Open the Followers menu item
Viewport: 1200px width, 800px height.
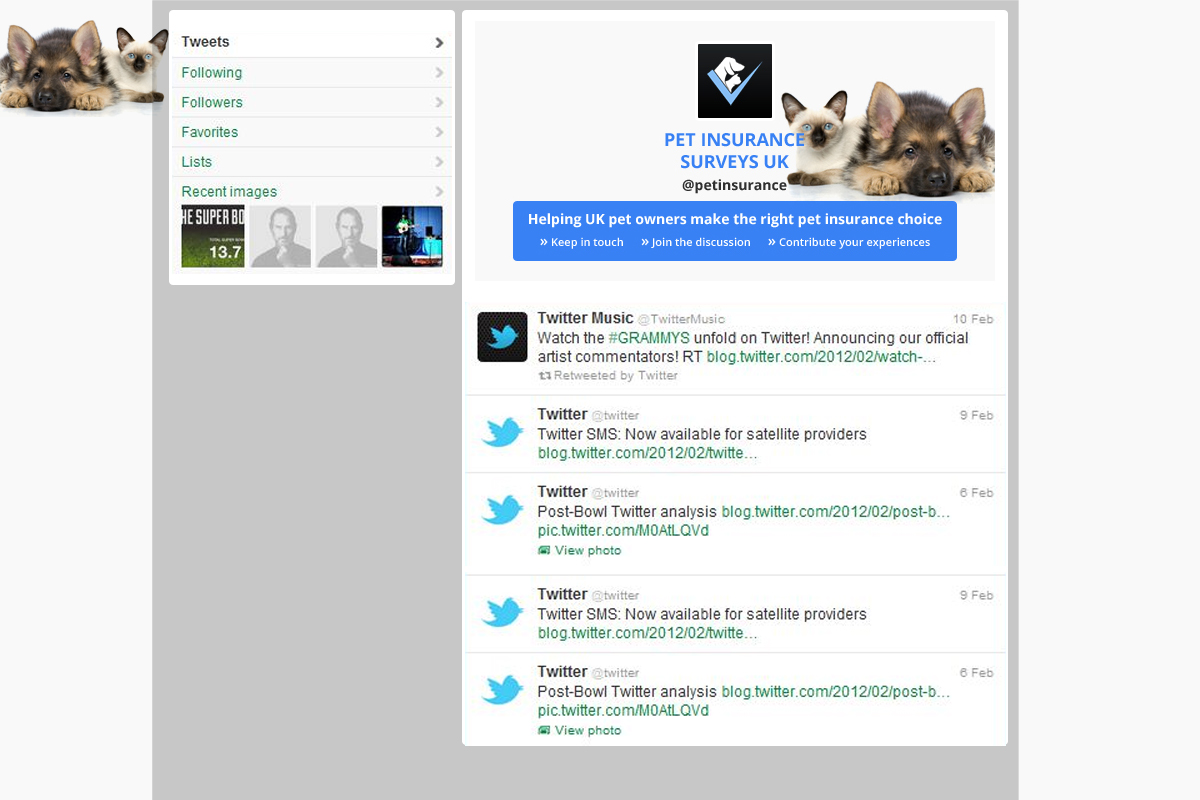pos(212,103)
